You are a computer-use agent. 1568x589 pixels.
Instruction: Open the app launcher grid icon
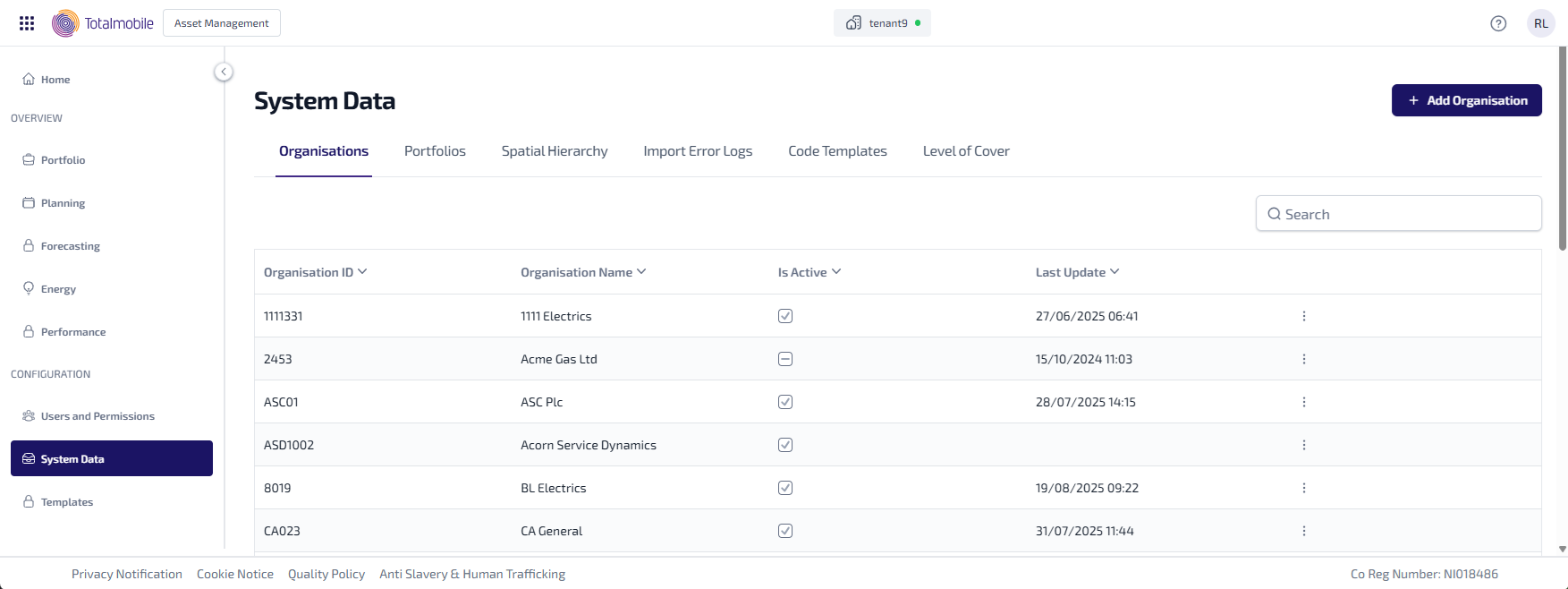pos(27,23)
